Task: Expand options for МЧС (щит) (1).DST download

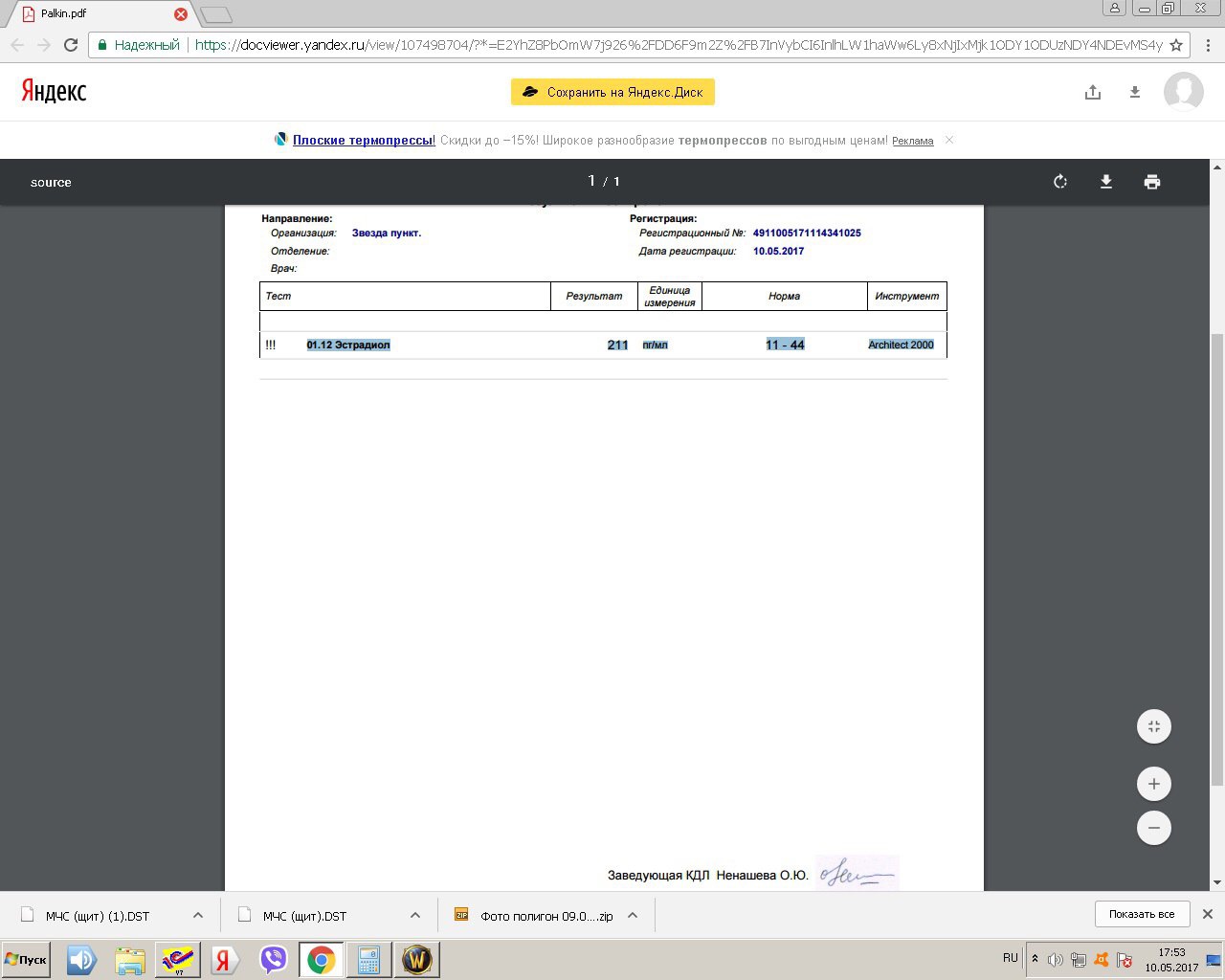Action: click(198, 916)
